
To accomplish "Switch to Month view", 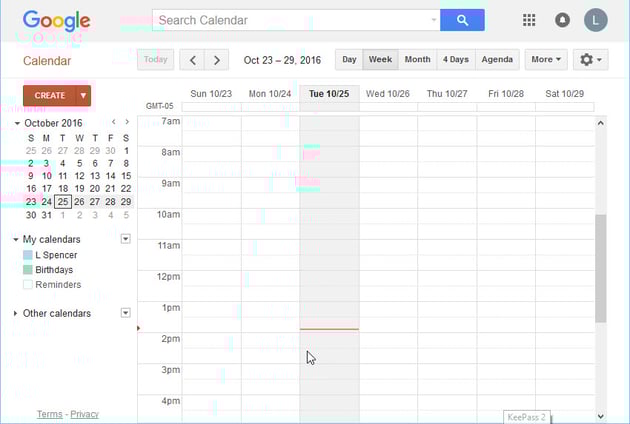I will pos(417,60).
